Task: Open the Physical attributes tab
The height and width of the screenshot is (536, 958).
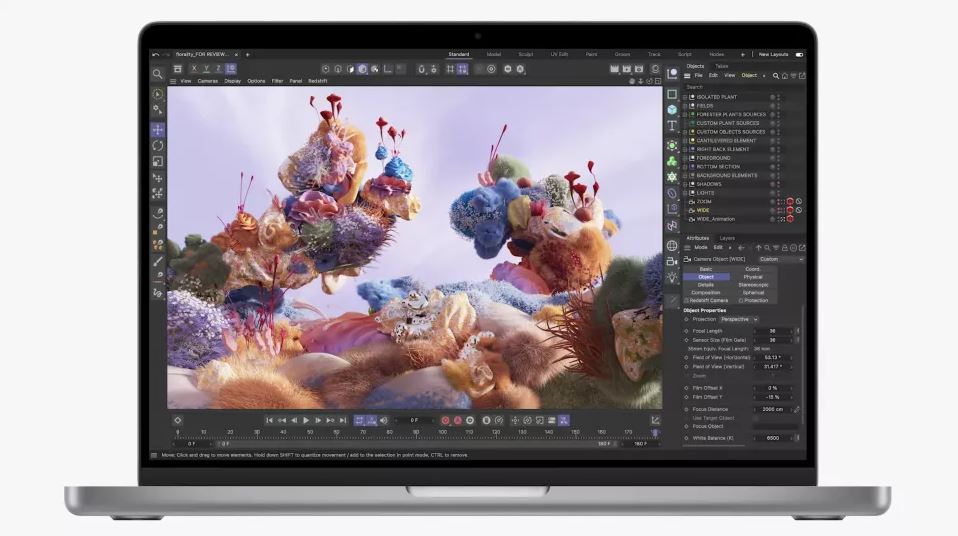Action: coord(753,277)
